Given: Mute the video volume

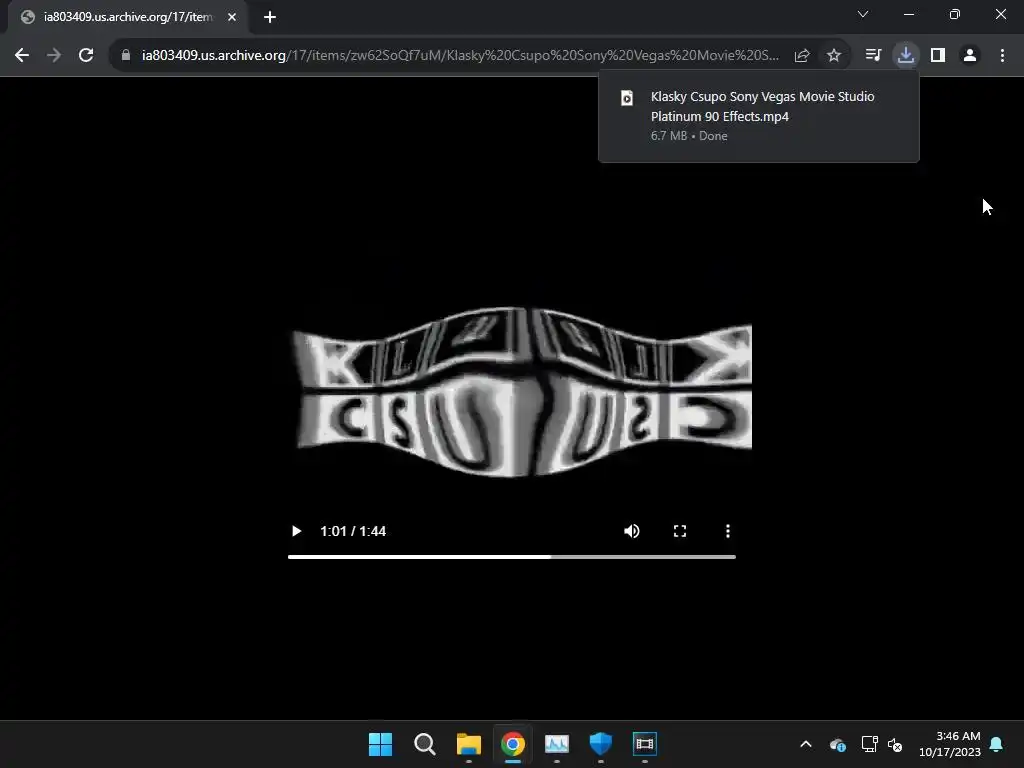Looking at the screenshot, I should point(632,531).
